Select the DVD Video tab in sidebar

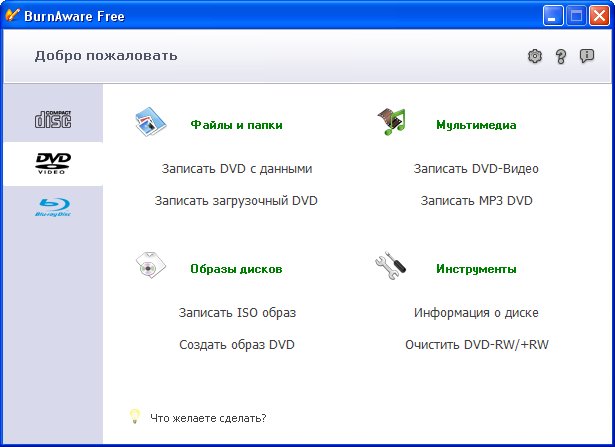coord(53,164)
